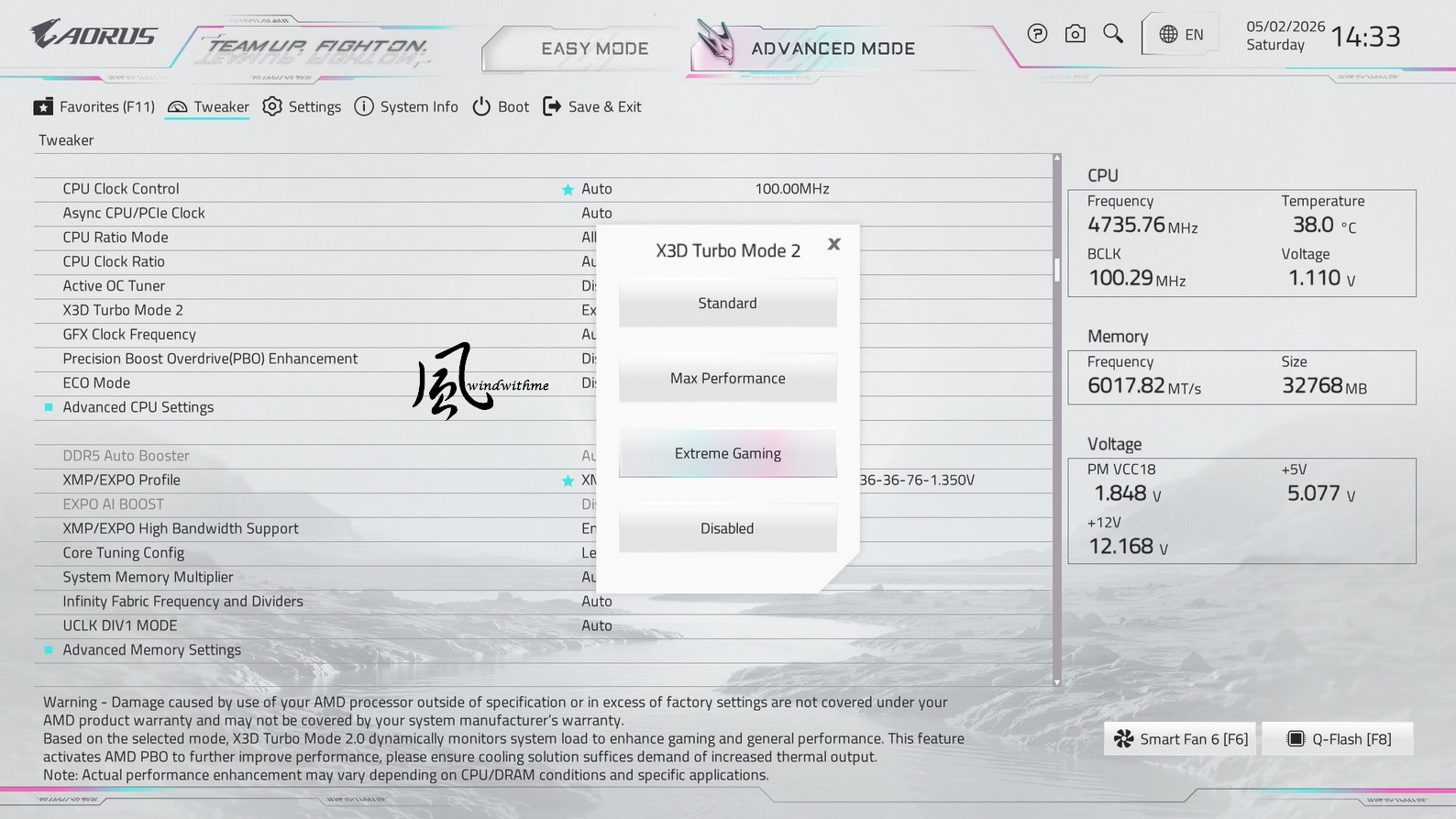The height and width of the screenshot is (819, 1456).
Task: Click the System Info icon
Action: [x=364, y=106]
